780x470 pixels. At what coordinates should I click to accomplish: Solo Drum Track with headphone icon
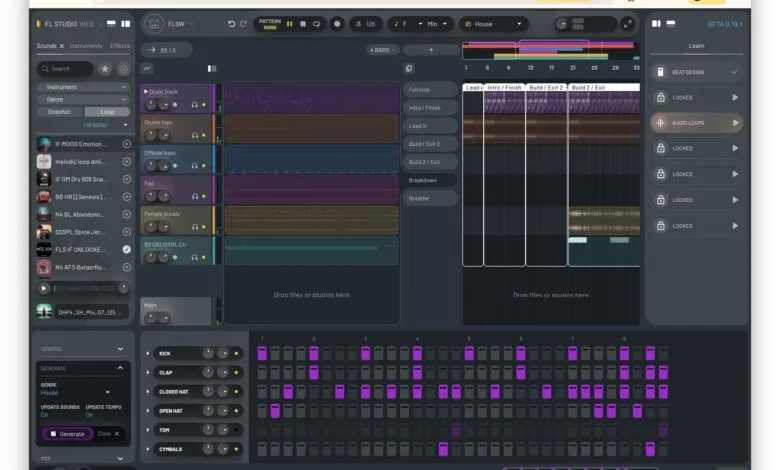[195, 105]
